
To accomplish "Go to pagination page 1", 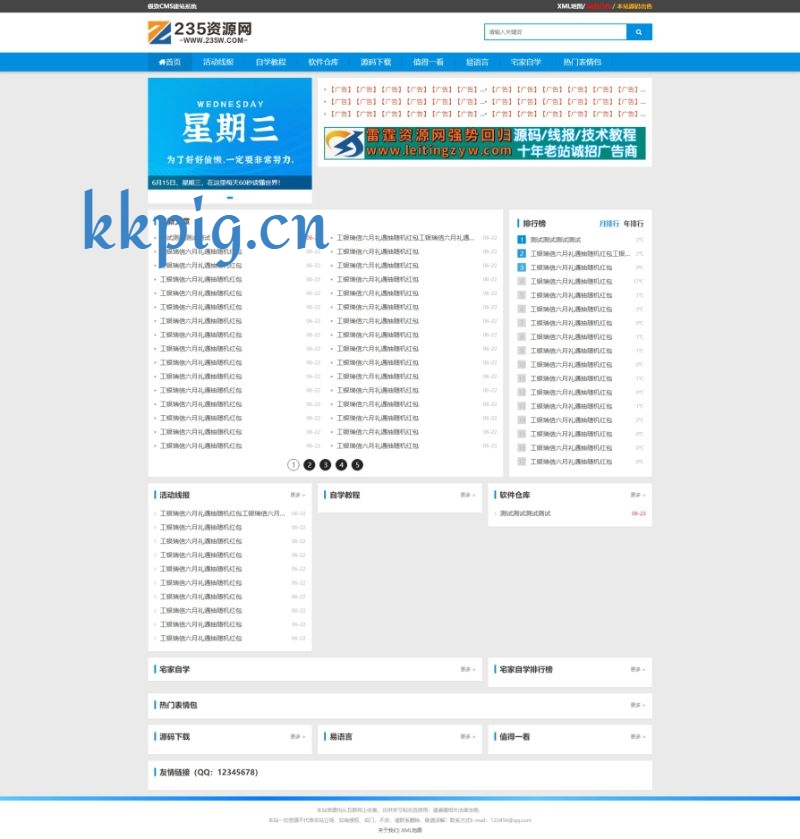I will pyautogui.click(x=293, y=465).
